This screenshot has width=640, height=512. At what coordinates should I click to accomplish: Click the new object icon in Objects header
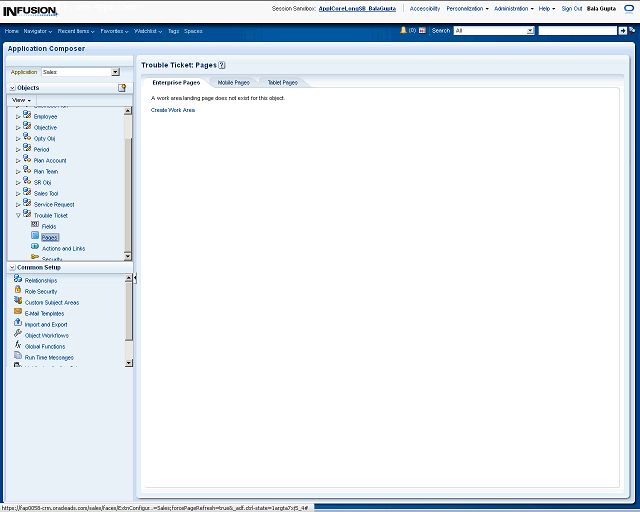point(122,88)
